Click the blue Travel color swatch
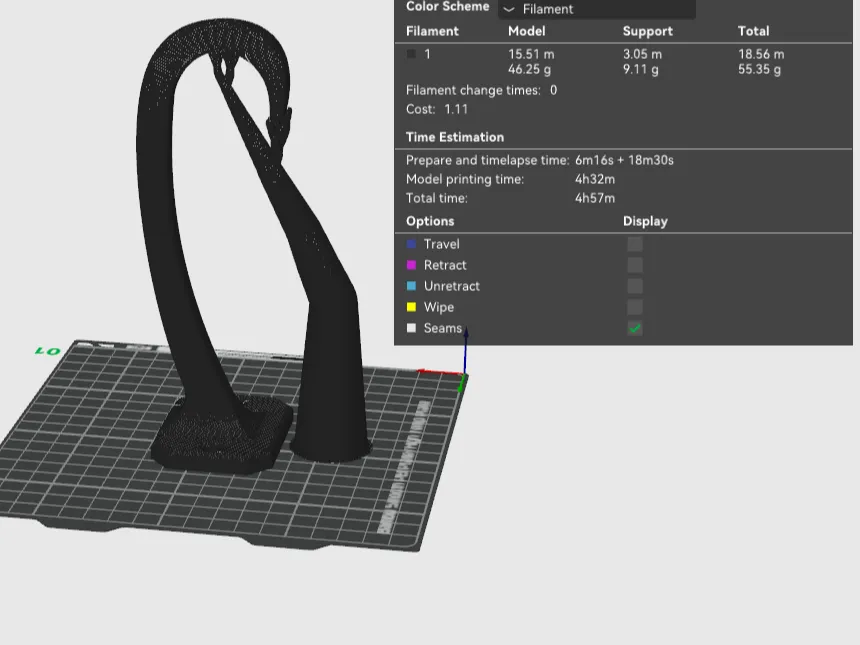The image size is (860, 645). (x=411, y=244)
